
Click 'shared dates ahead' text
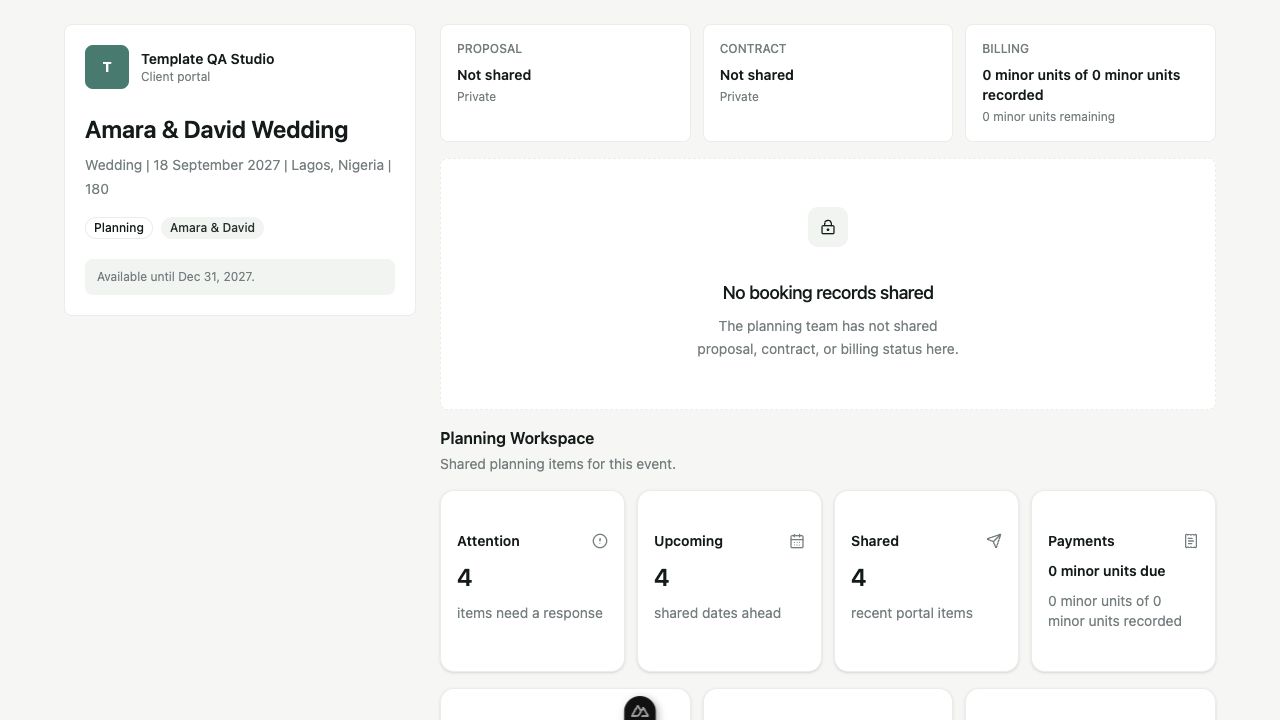(717, 613)
